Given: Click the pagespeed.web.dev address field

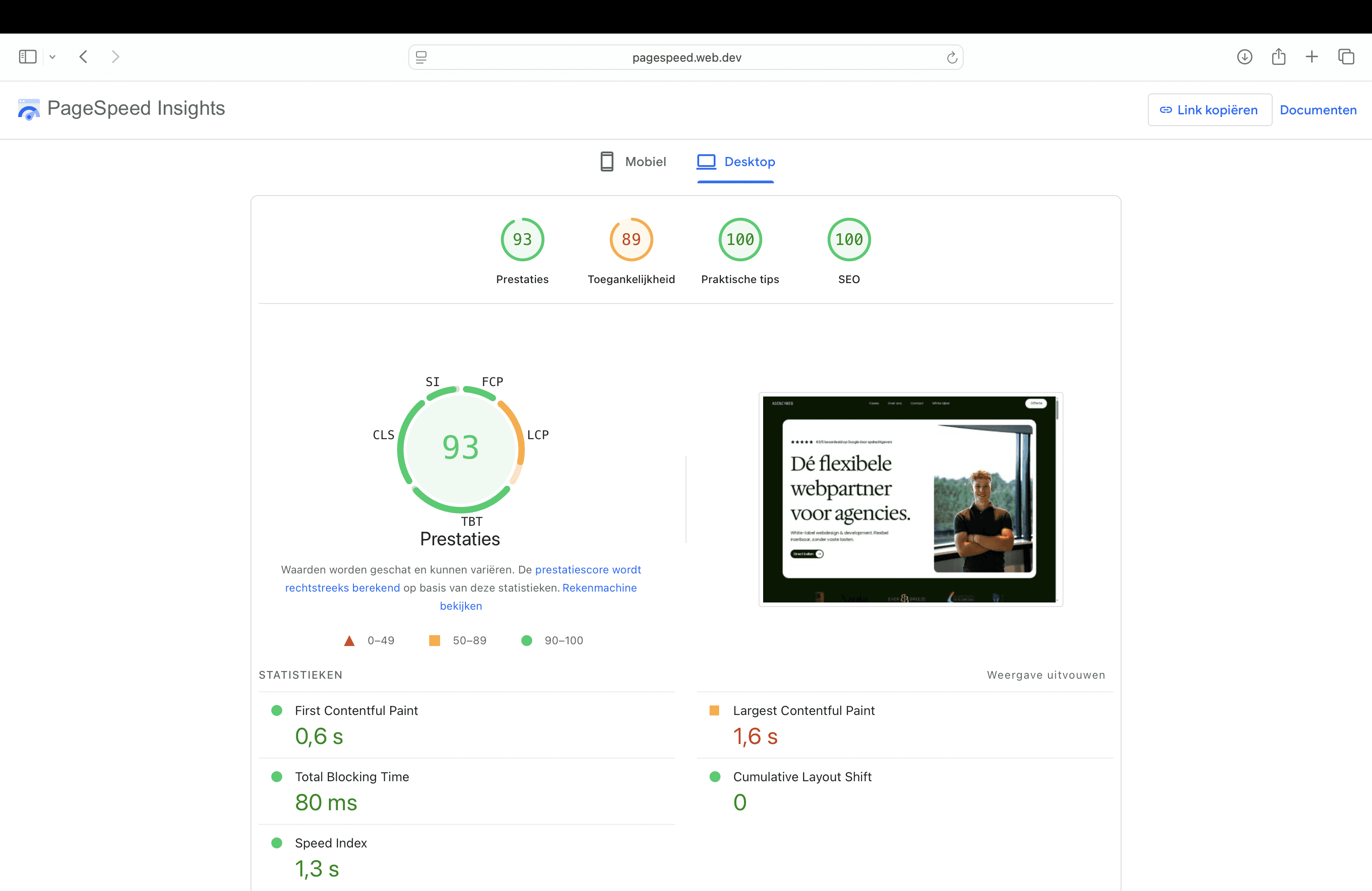Looking at the screenshot, I should 686,57.
